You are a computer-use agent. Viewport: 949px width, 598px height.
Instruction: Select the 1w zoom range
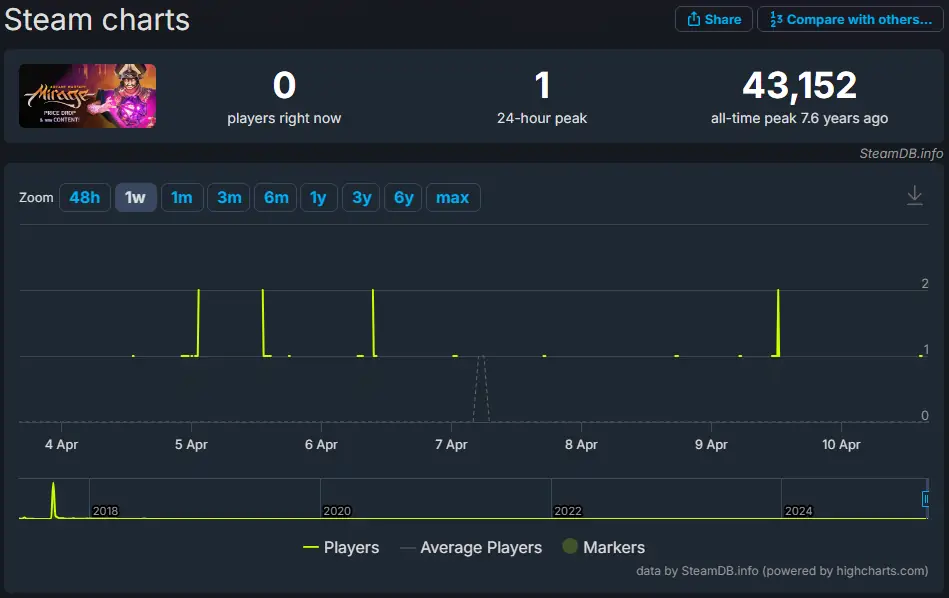(135, 197)
